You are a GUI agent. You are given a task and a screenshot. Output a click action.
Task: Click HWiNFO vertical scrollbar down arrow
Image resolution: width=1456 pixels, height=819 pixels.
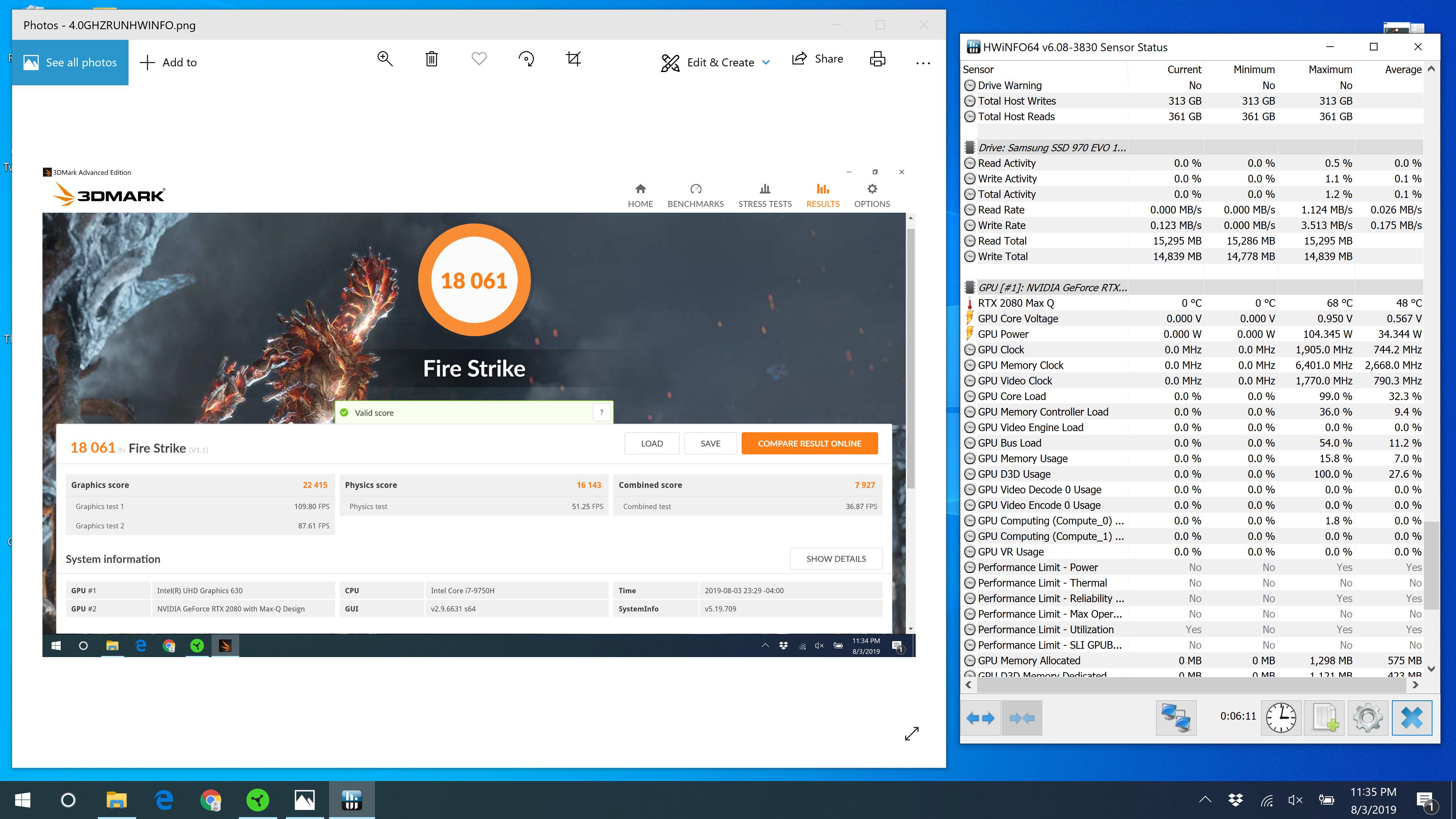point(1431,668)
